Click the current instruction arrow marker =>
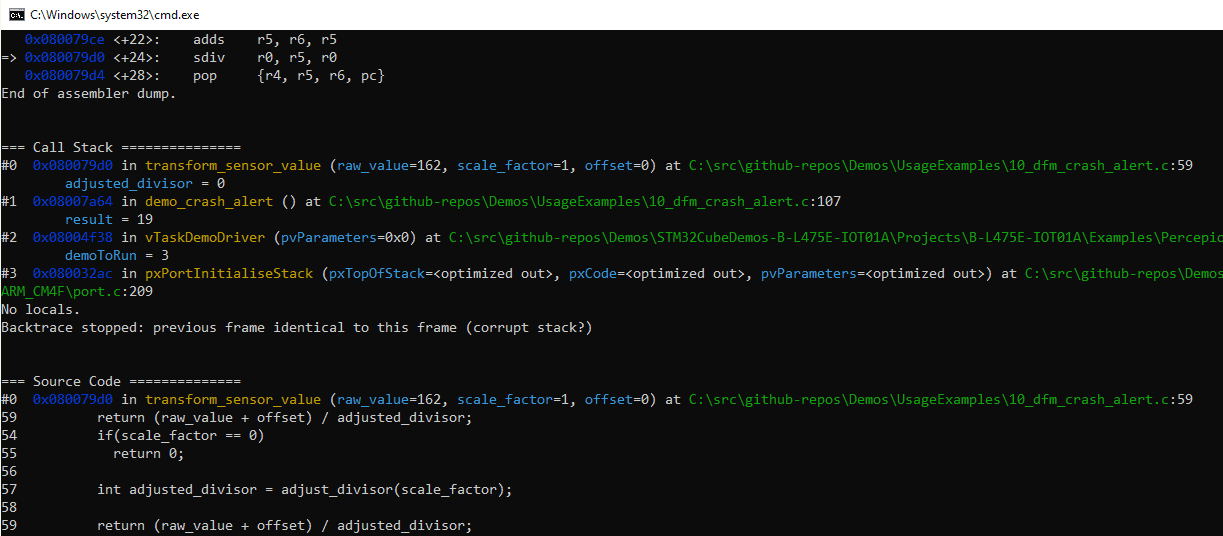Screen dimensions: 1223x536 tap(9, 57)
